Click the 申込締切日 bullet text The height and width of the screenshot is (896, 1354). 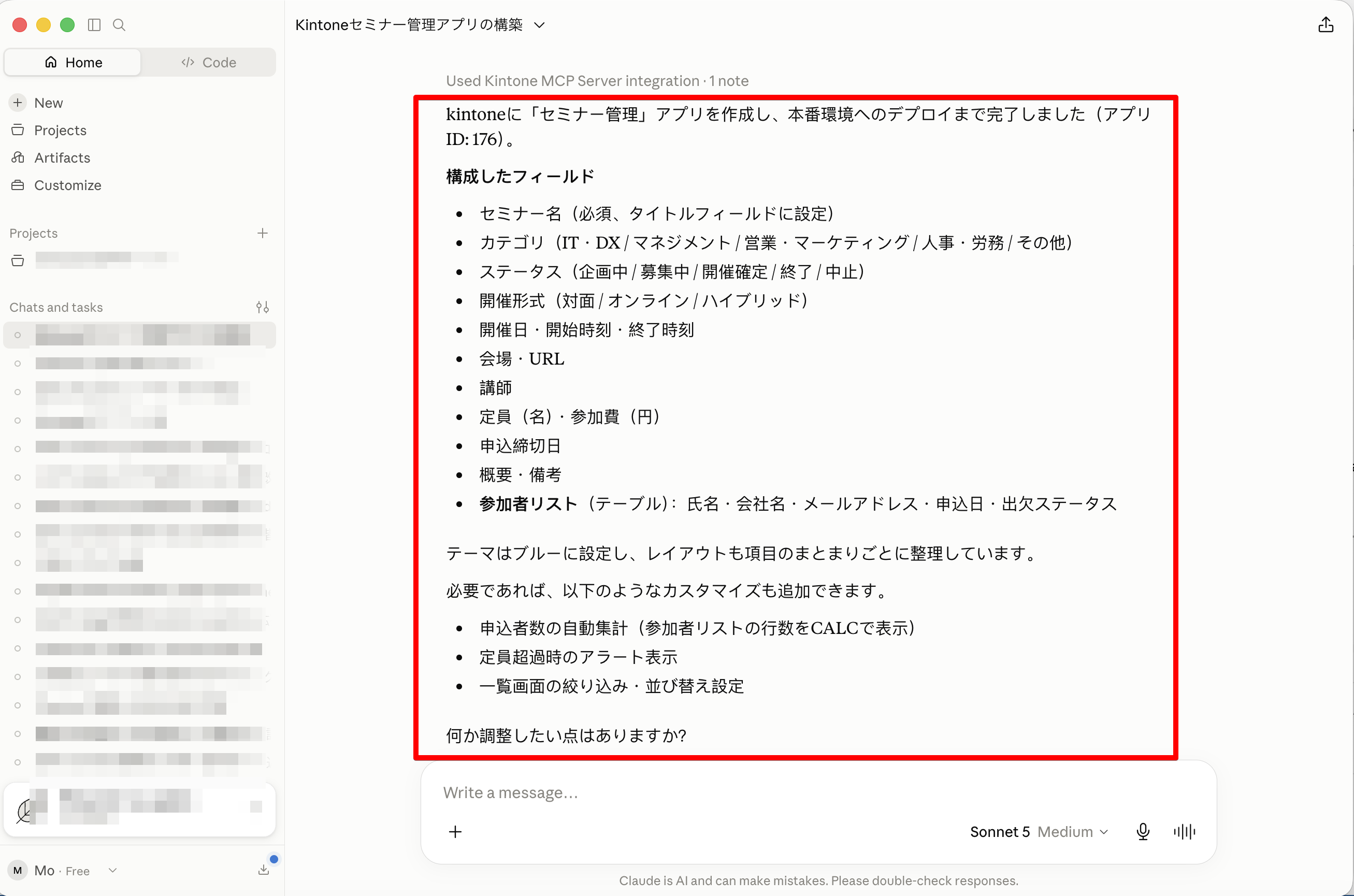click(520, 446)
